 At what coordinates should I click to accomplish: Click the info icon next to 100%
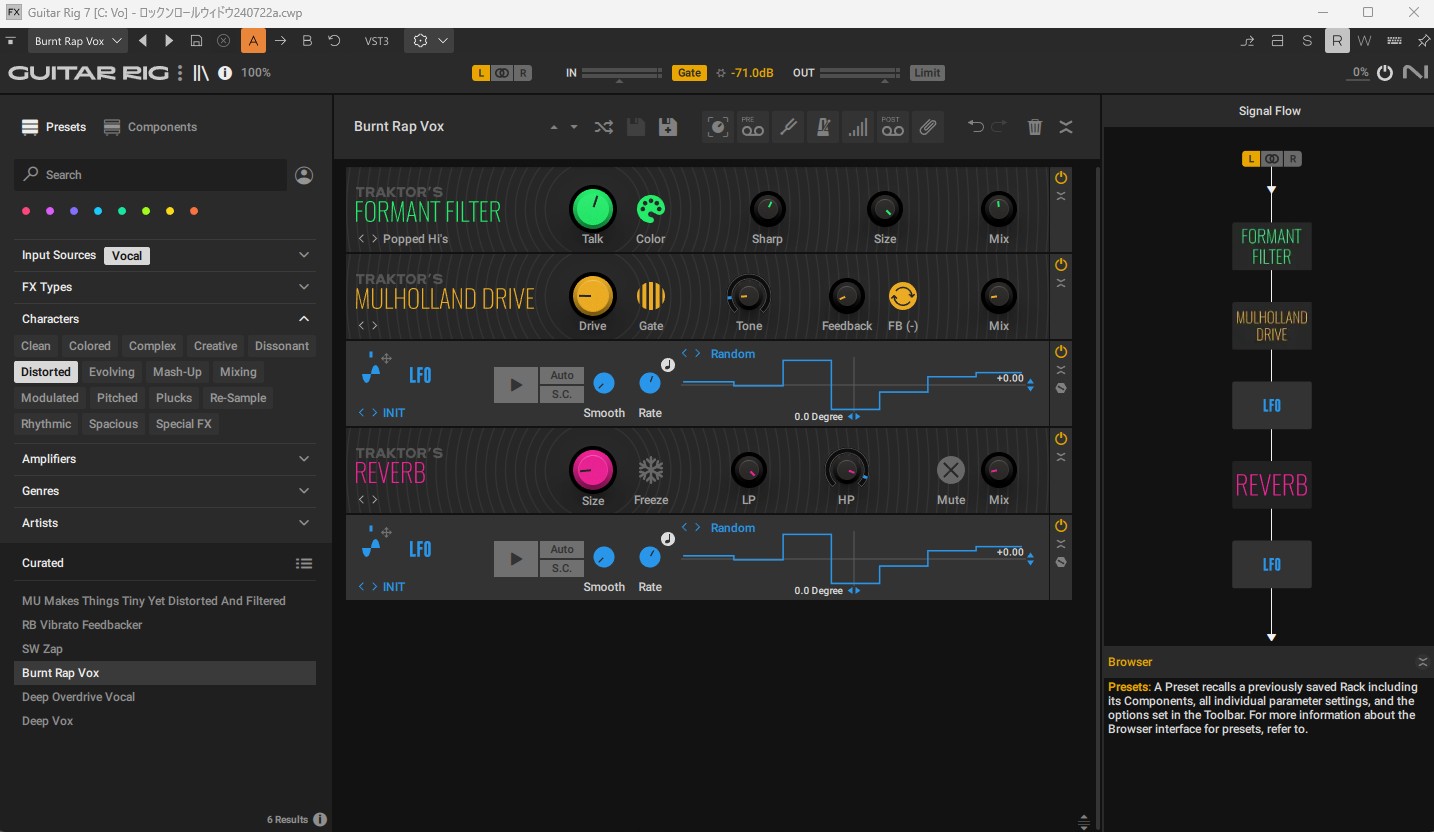tap(225, 73)
